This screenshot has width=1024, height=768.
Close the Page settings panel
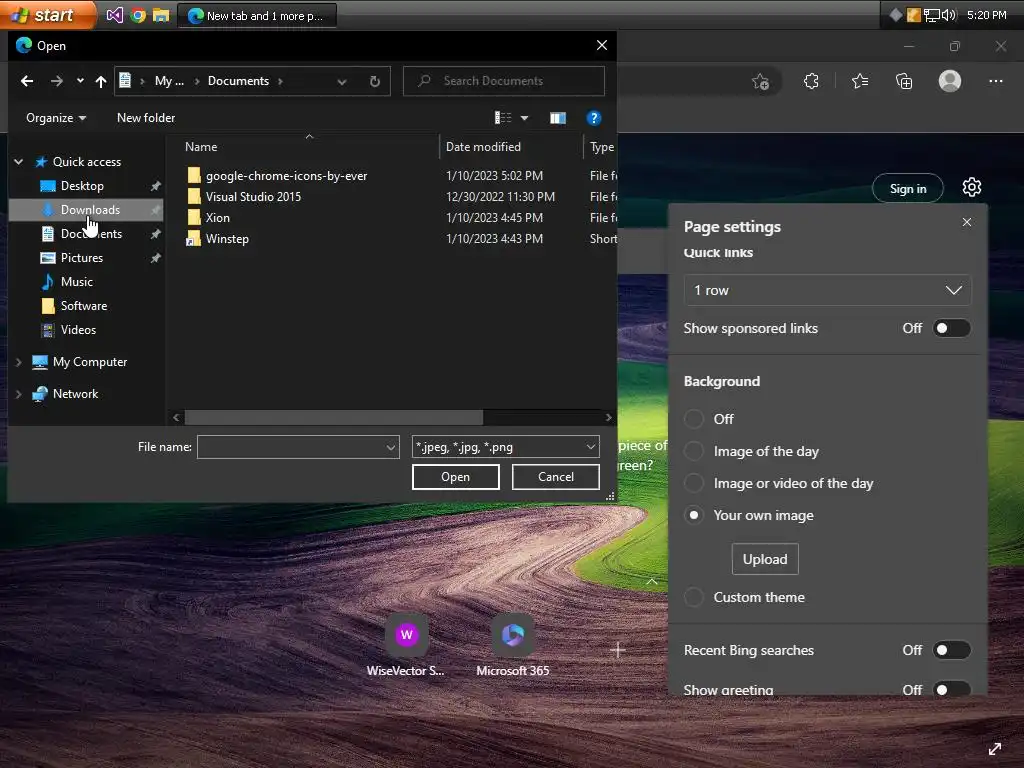[967, 222]
